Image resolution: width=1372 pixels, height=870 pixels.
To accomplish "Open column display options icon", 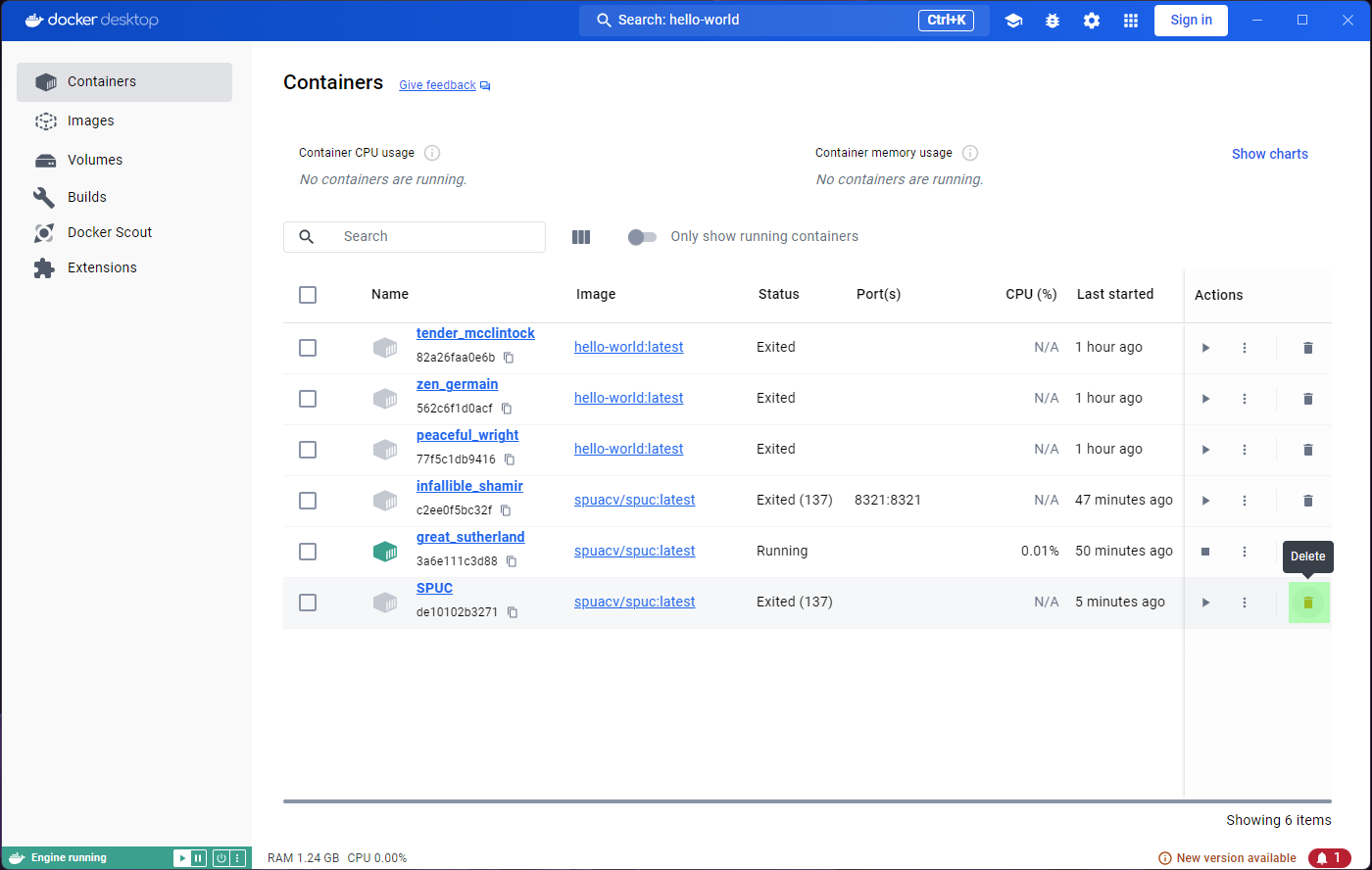I will click(581, 237).
